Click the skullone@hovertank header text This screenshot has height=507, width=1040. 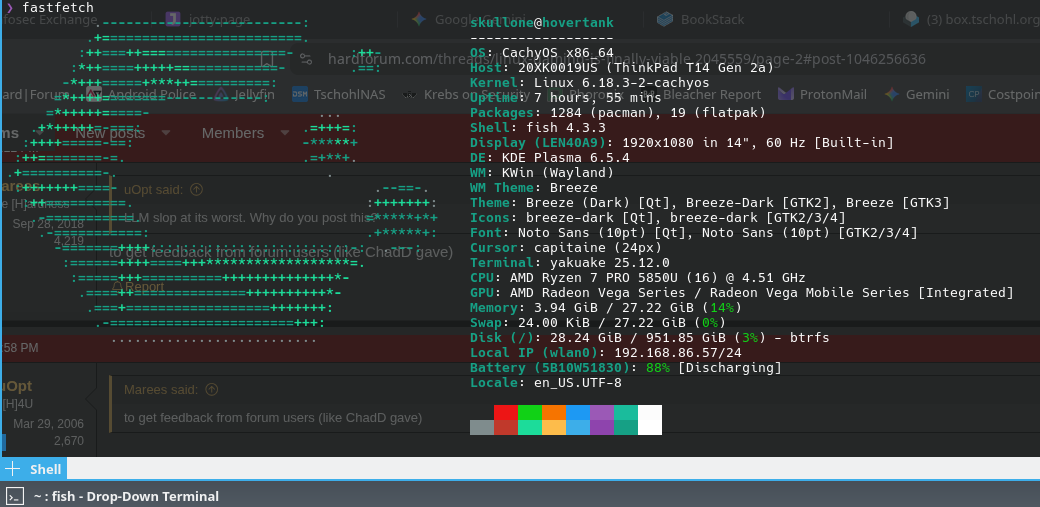pyautogui.click(x=542, y=23)
